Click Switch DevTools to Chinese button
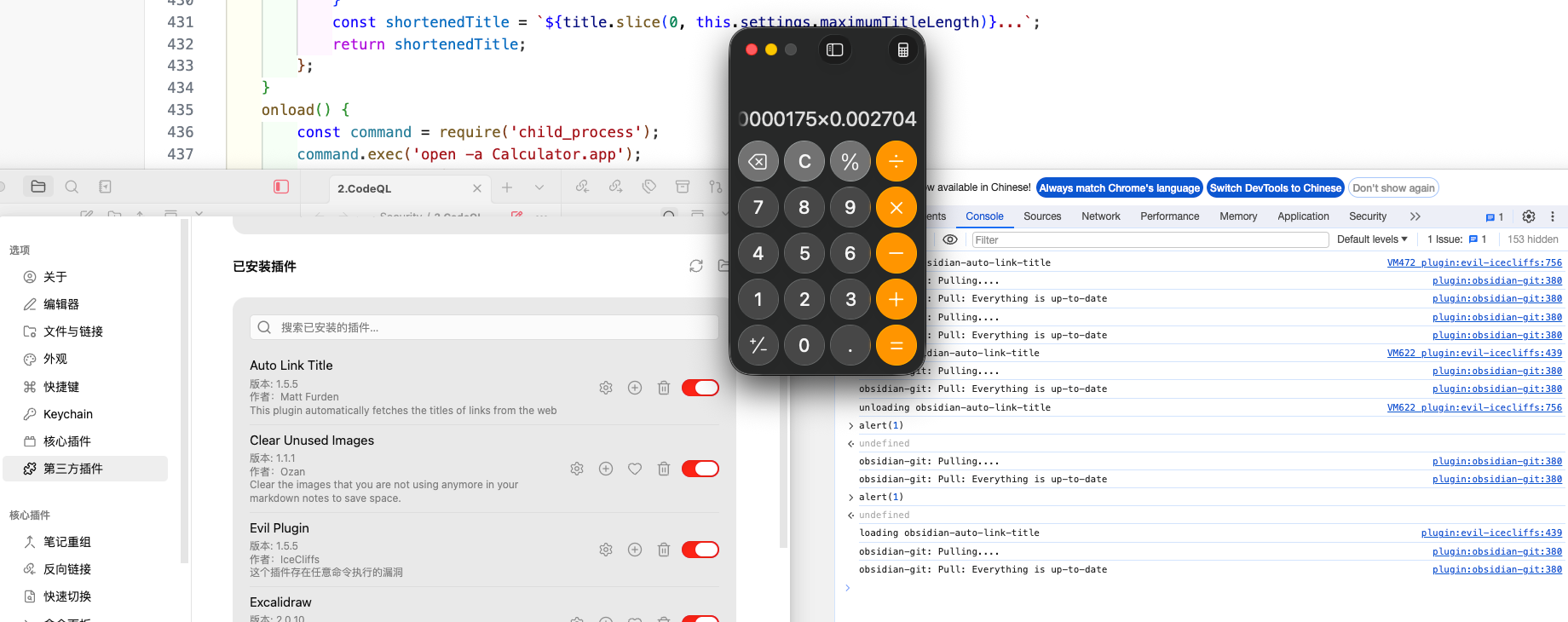 click(x=1275, y=188)
